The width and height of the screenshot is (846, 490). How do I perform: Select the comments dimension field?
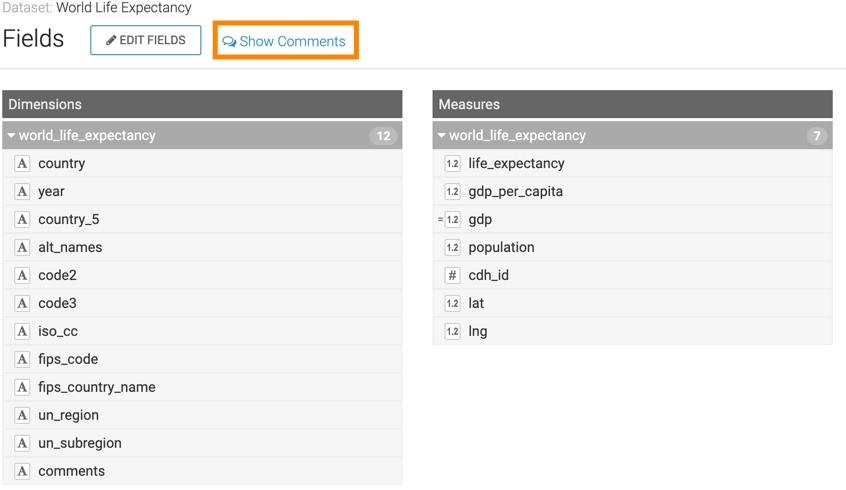click(71, 471)
